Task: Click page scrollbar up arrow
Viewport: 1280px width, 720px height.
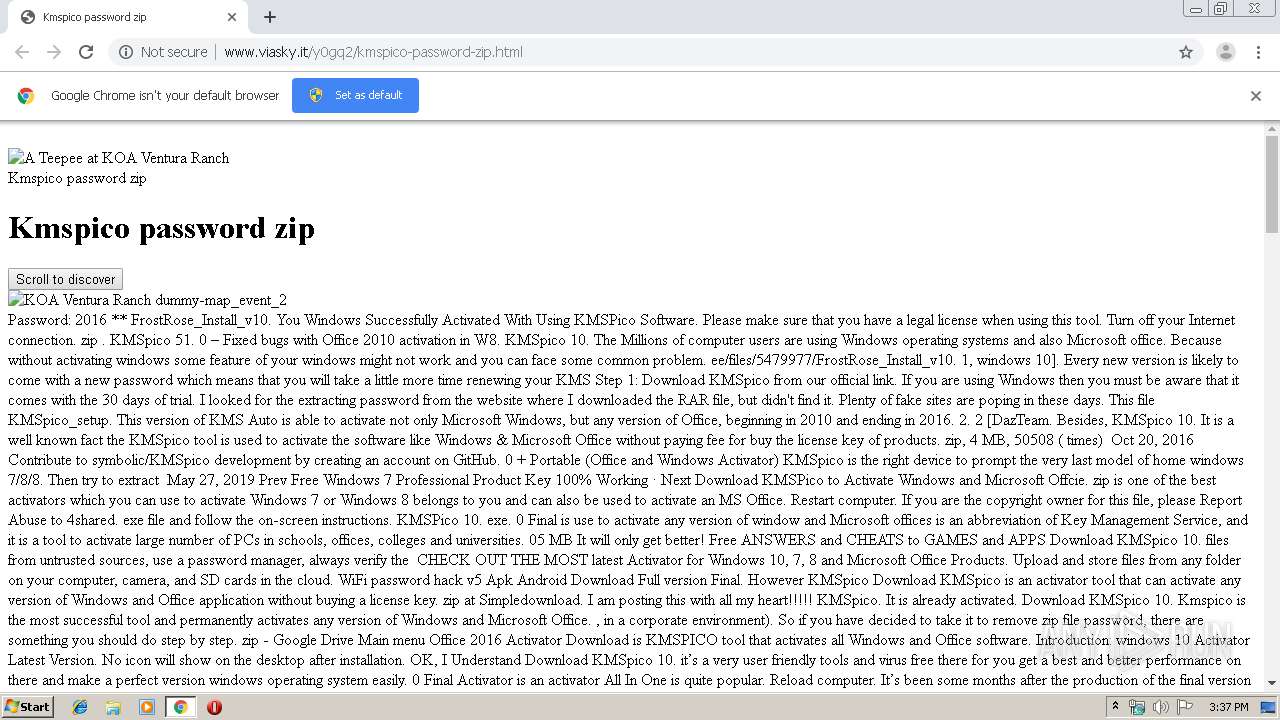Action: [x=1272, y=129]
